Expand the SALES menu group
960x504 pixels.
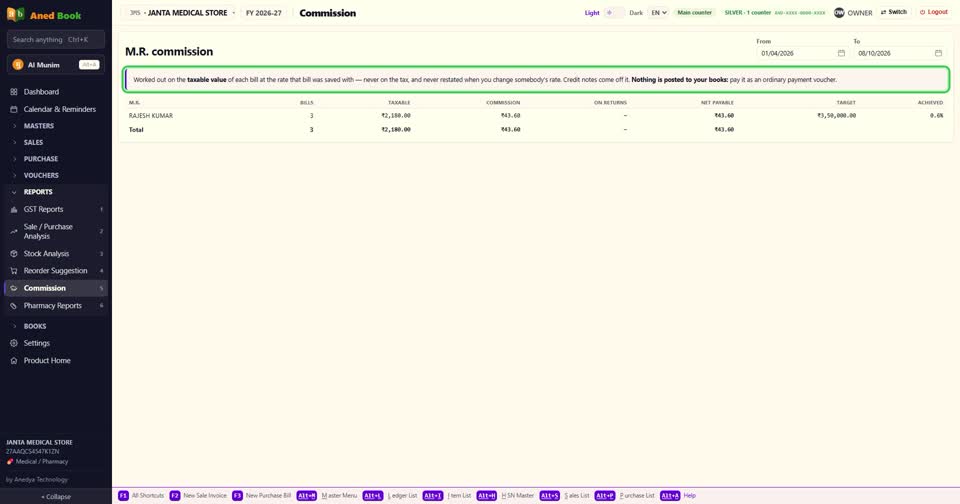click(55, 142)
